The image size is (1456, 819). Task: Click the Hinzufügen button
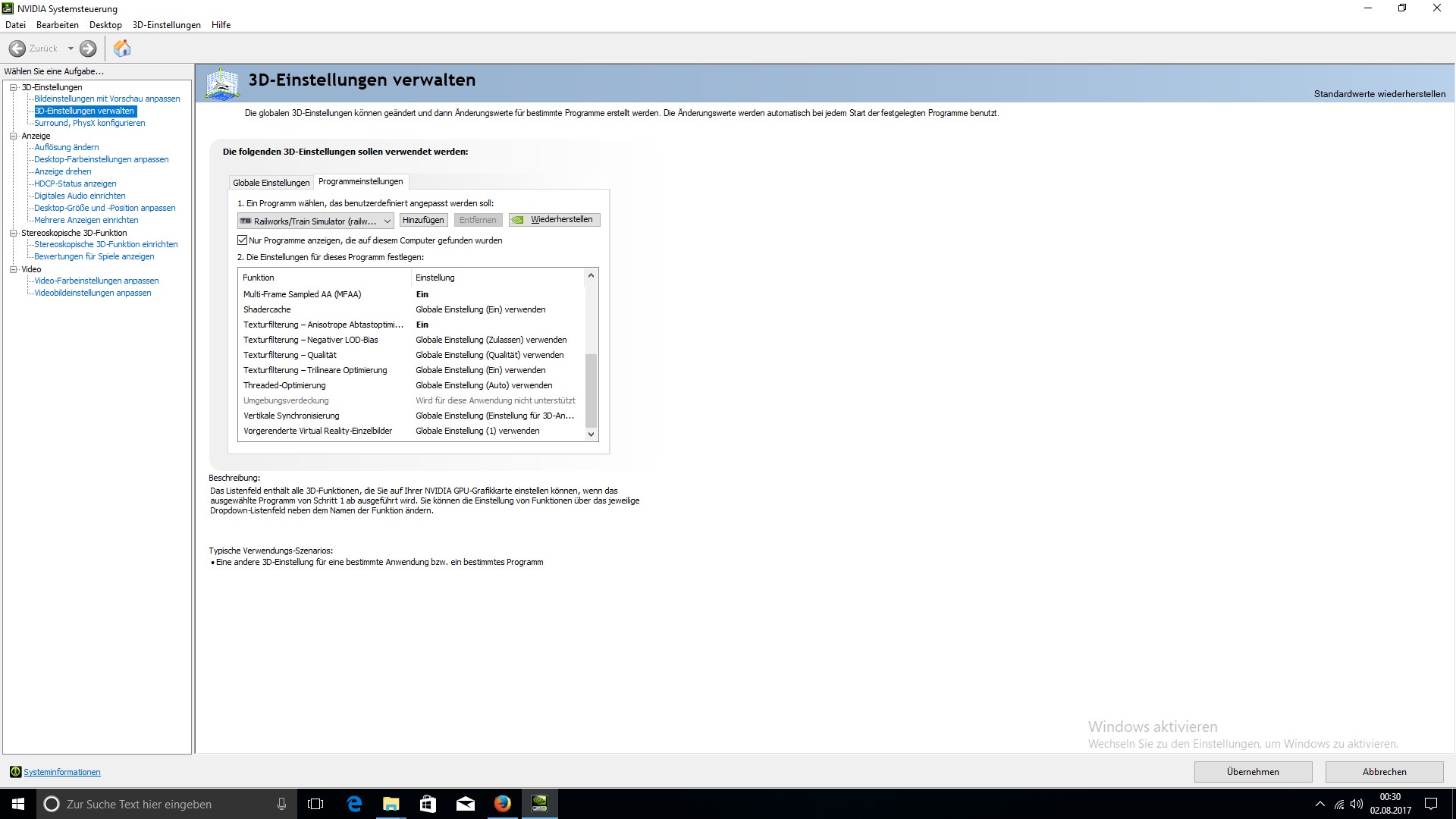423,220
